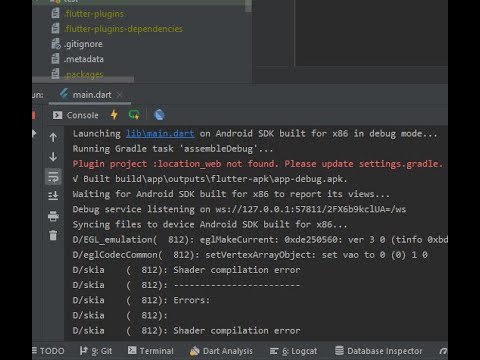Click the Up the Stack Trace arrow
The height and width of the screenshot is (360, 480).
coord(53,137)
